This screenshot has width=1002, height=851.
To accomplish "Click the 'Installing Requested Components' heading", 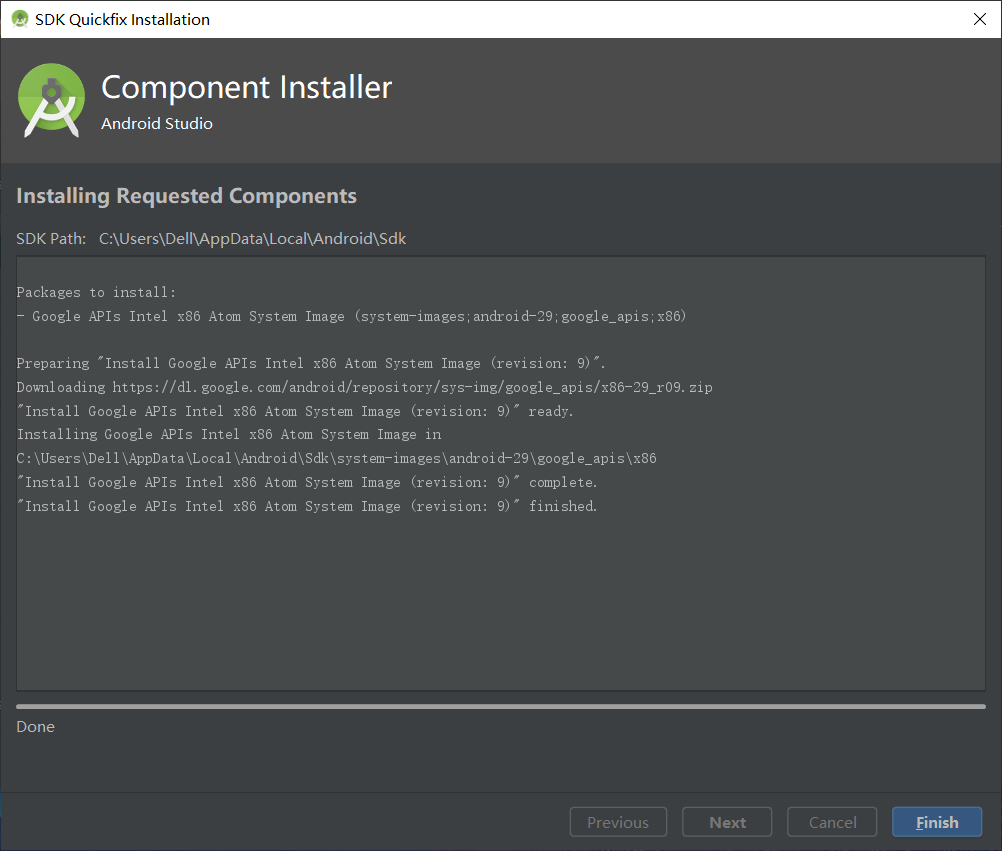I will pyautogui.click(x=187, y=196).
